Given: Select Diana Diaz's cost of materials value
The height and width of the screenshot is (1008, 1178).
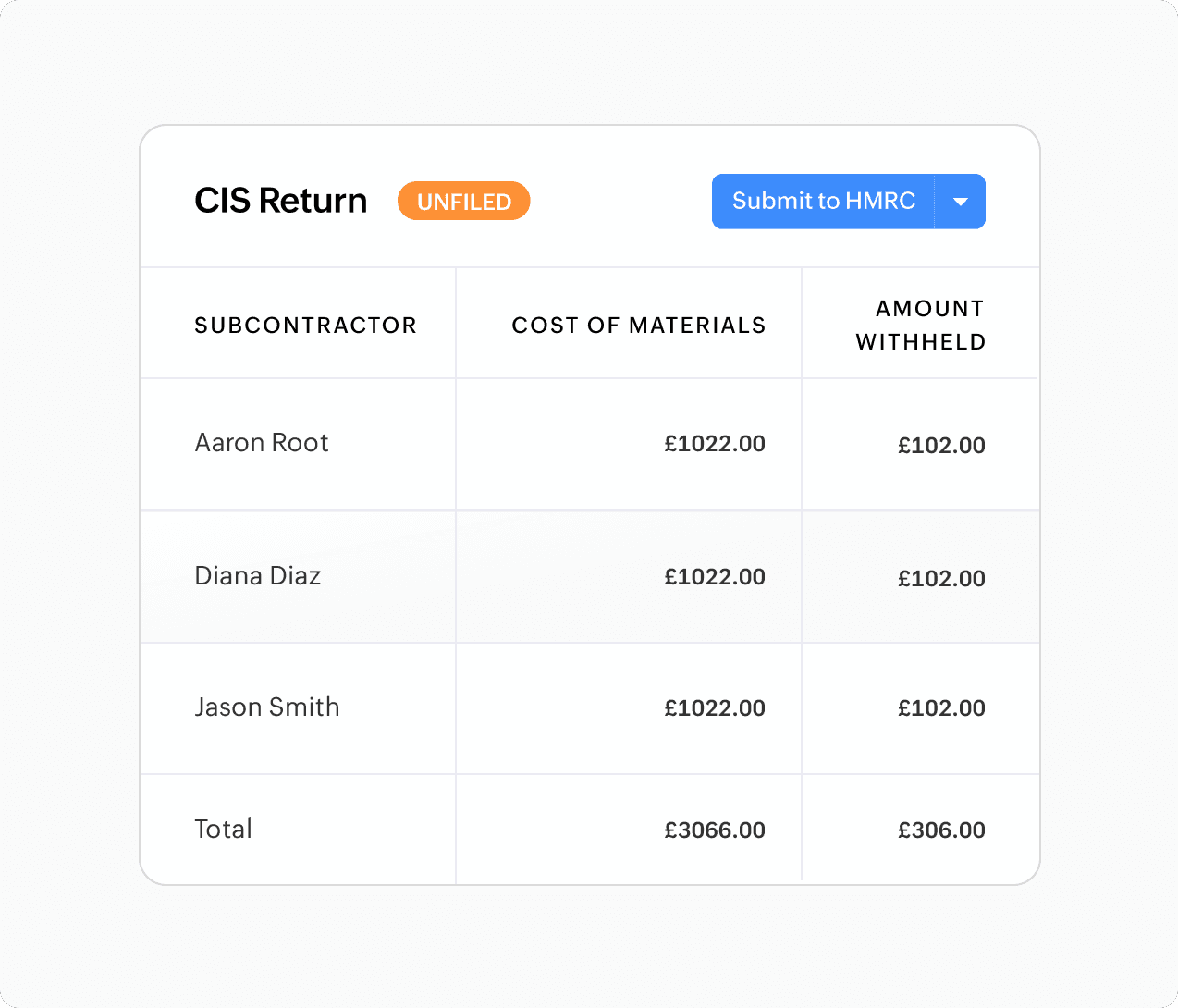Looking at the screenshot, I should pyautogui.click(x=715, y=577).
